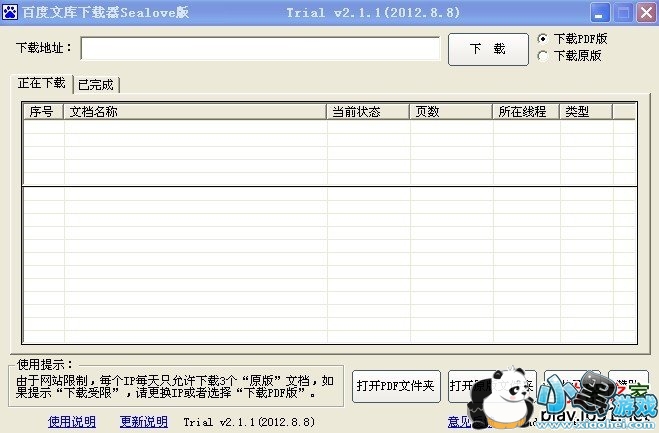Minimize the 百度文库下载器 window
The height and width of the screenshot is (433, 659).
[x=600, y=13]
